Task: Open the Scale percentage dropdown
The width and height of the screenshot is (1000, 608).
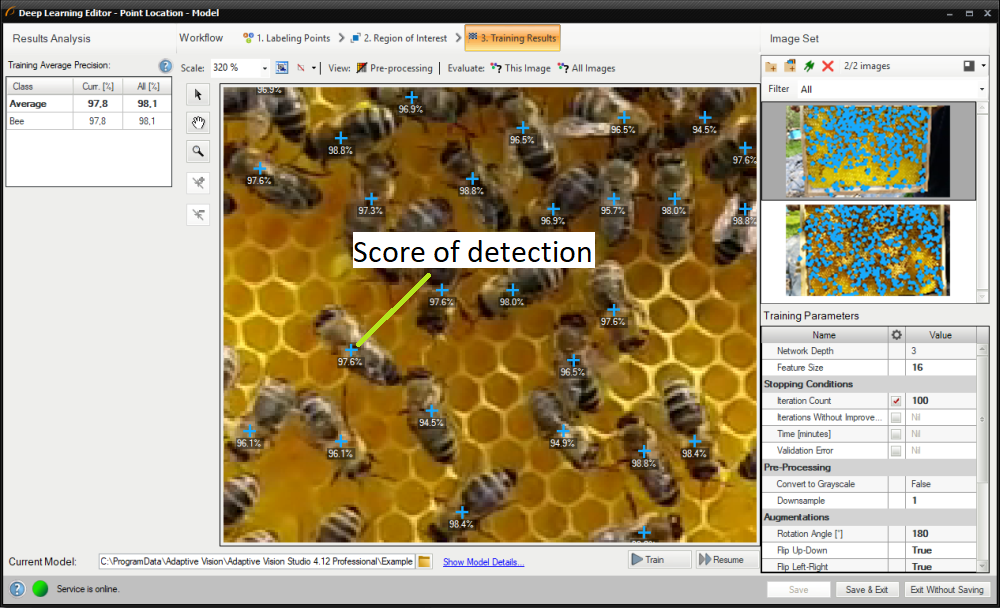Action: tap(265, 69)
